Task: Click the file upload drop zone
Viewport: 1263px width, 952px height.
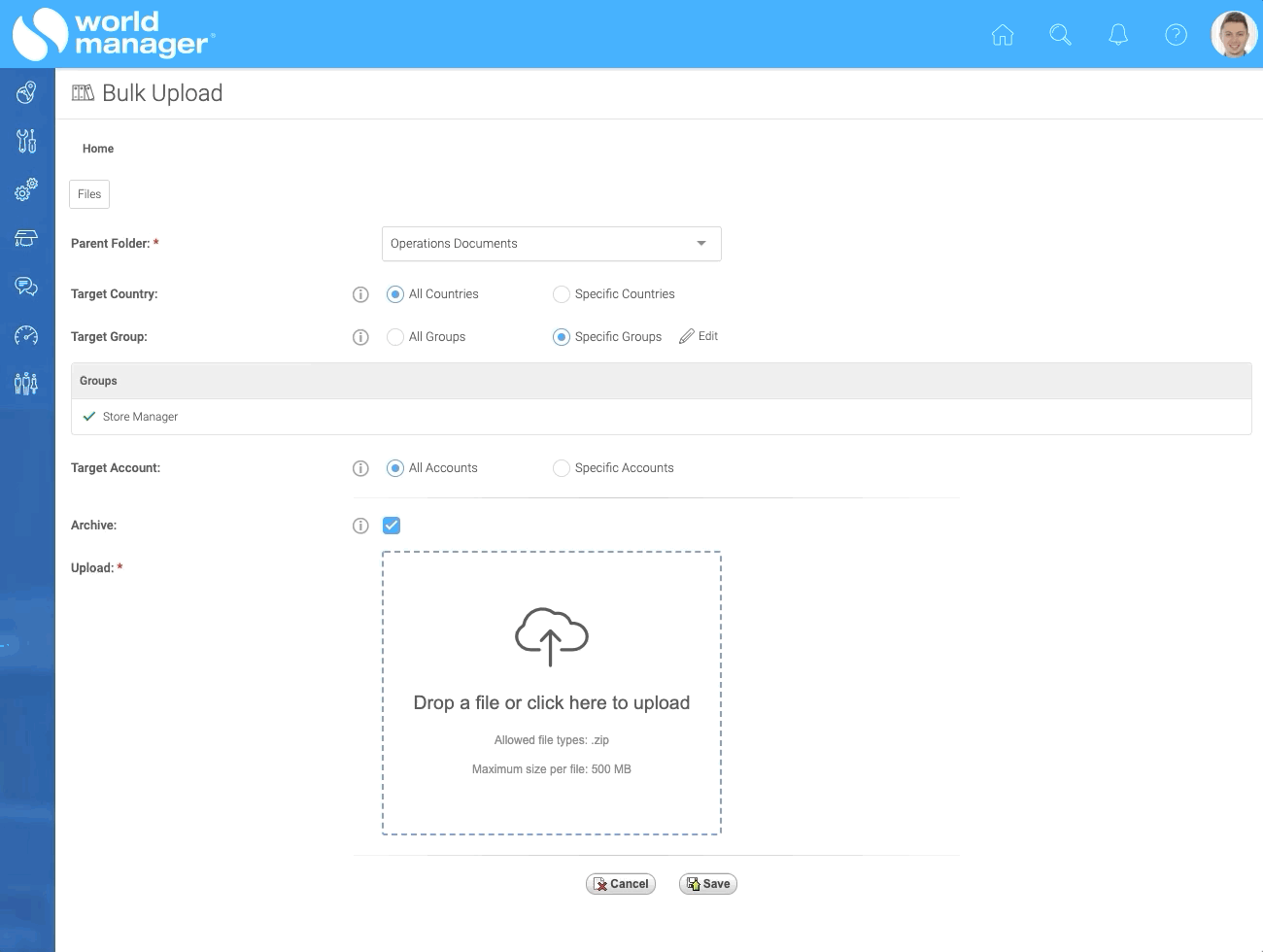Action: tap(551, 693)
